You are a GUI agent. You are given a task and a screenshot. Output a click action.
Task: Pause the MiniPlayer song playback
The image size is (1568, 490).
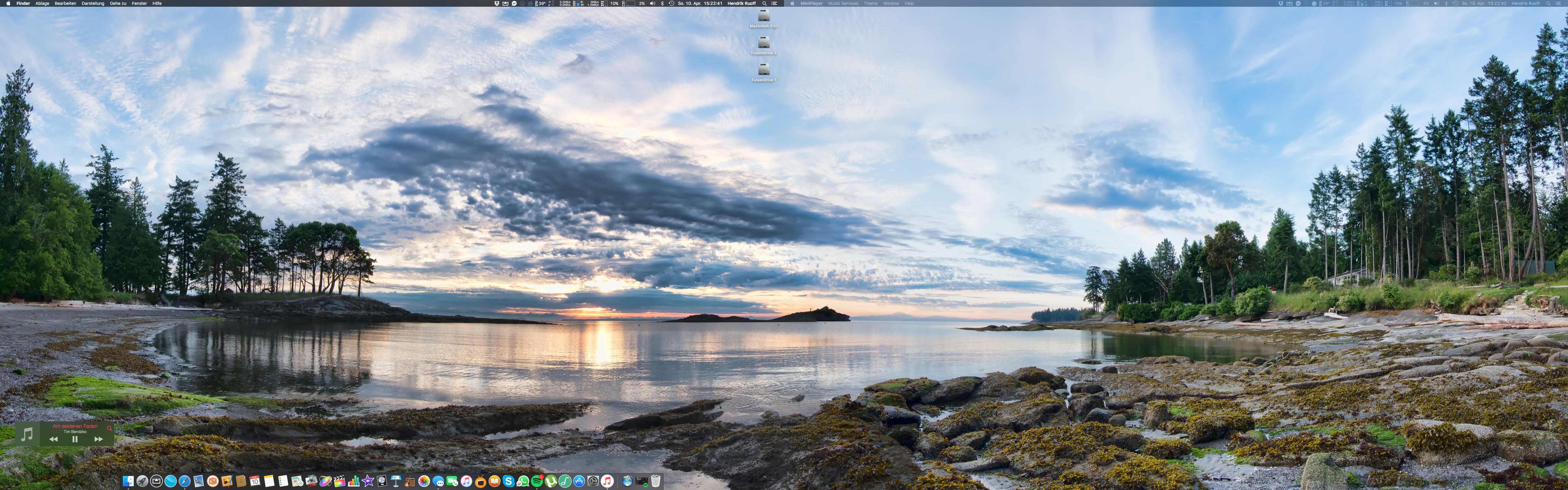tap(75, 439)
